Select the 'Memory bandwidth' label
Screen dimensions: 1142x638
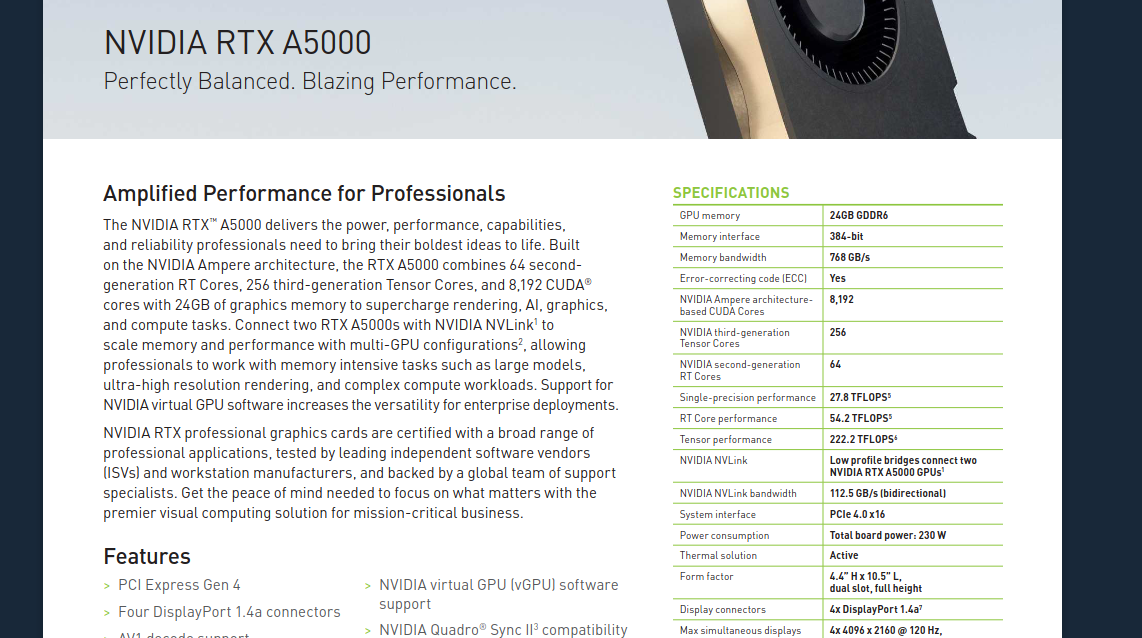coord(722,258)
